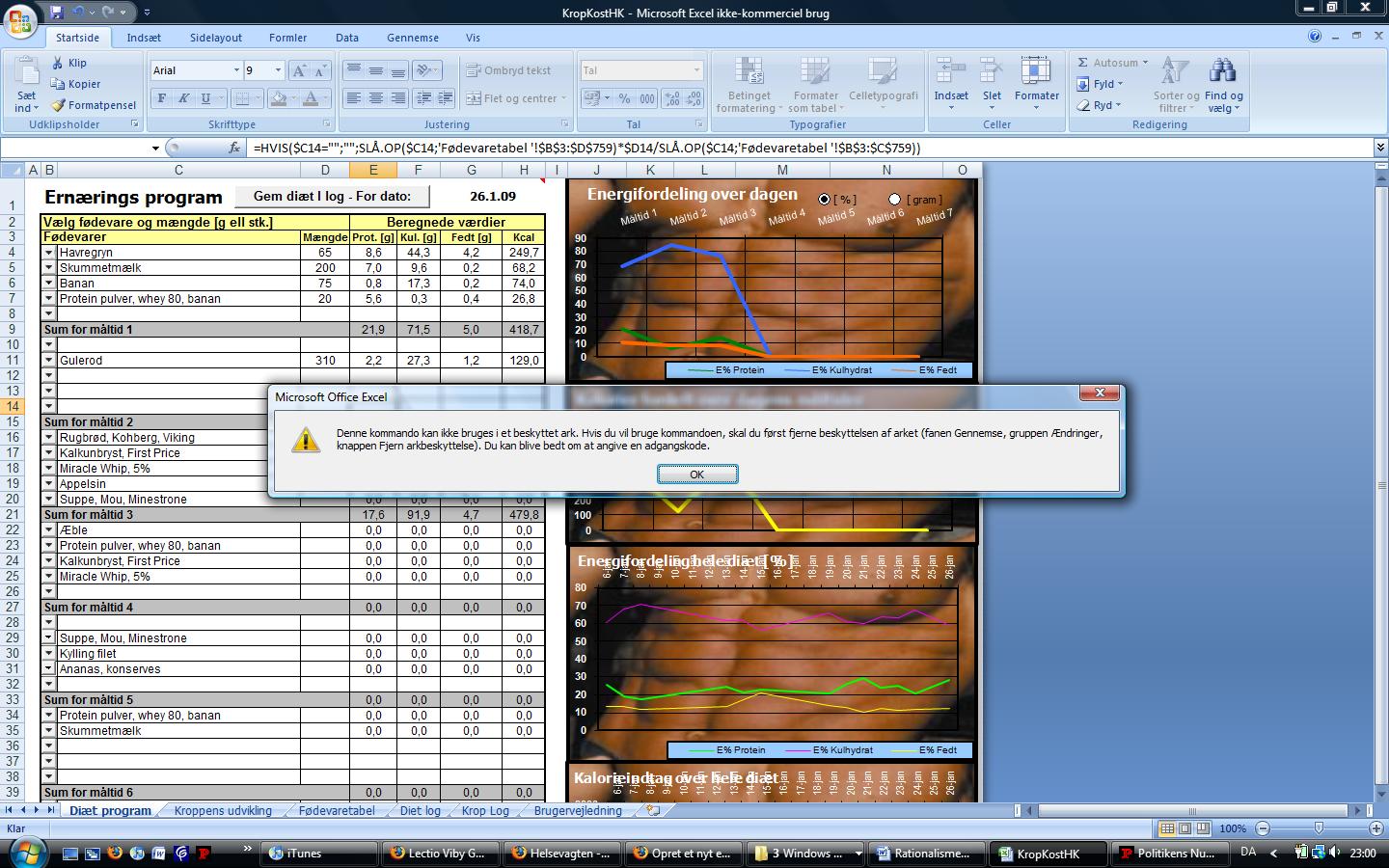Decrease font size with the small A icon
Image resolution: width=1389 pixels, height=868 pixels.
coord(320,70)
